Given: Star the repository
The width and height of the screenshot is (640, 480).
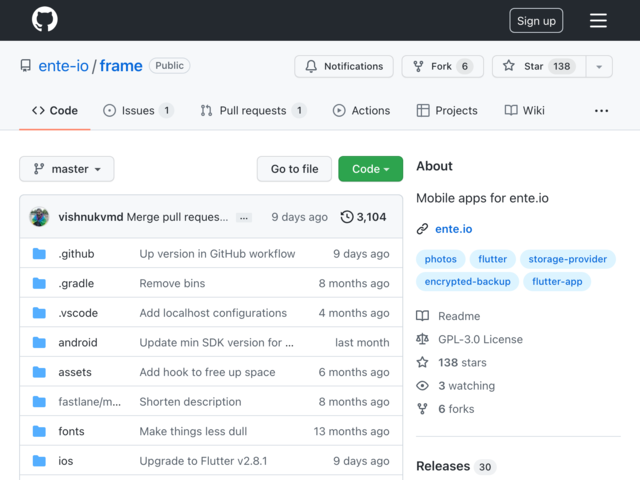Looking at the screenshot, I should (539, 66).
